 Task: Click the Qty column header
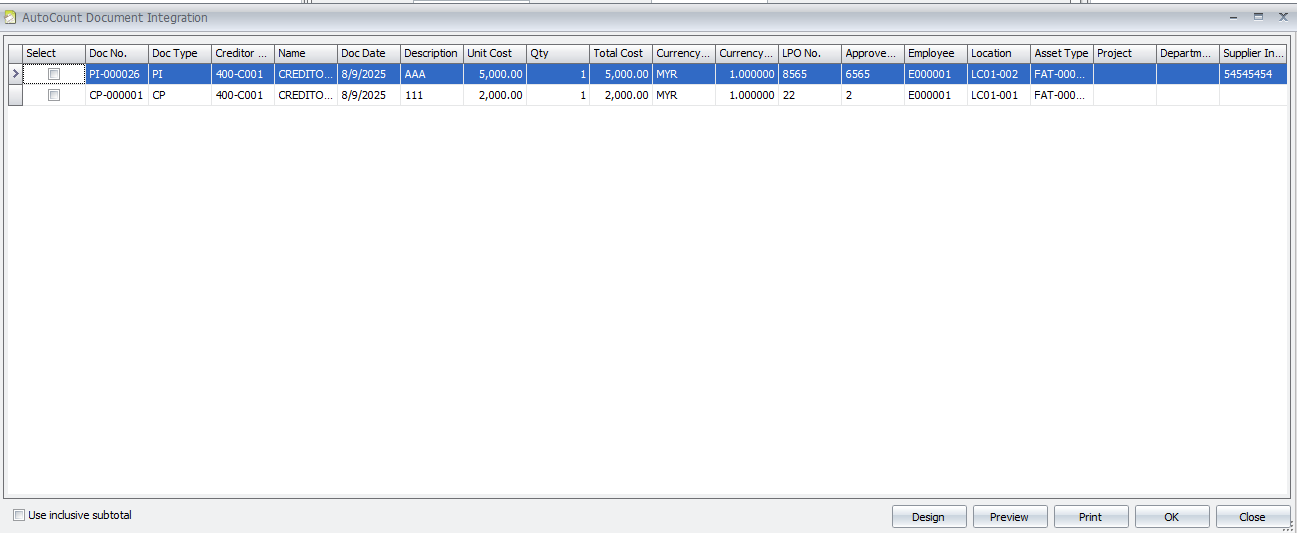[558, 53]
